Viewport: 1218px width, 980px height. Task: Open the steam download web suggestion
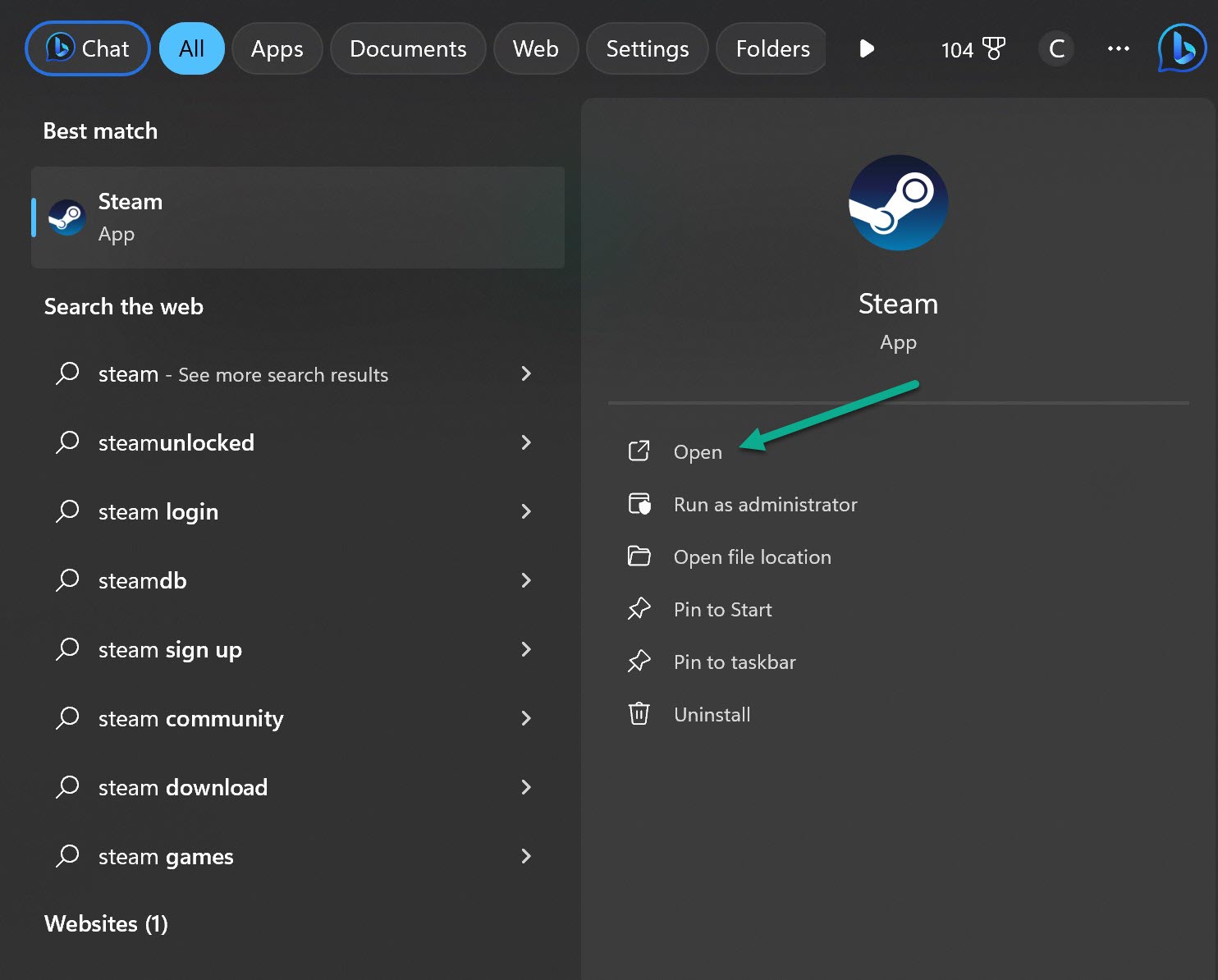pyautogui.click(x=298, y=788)
